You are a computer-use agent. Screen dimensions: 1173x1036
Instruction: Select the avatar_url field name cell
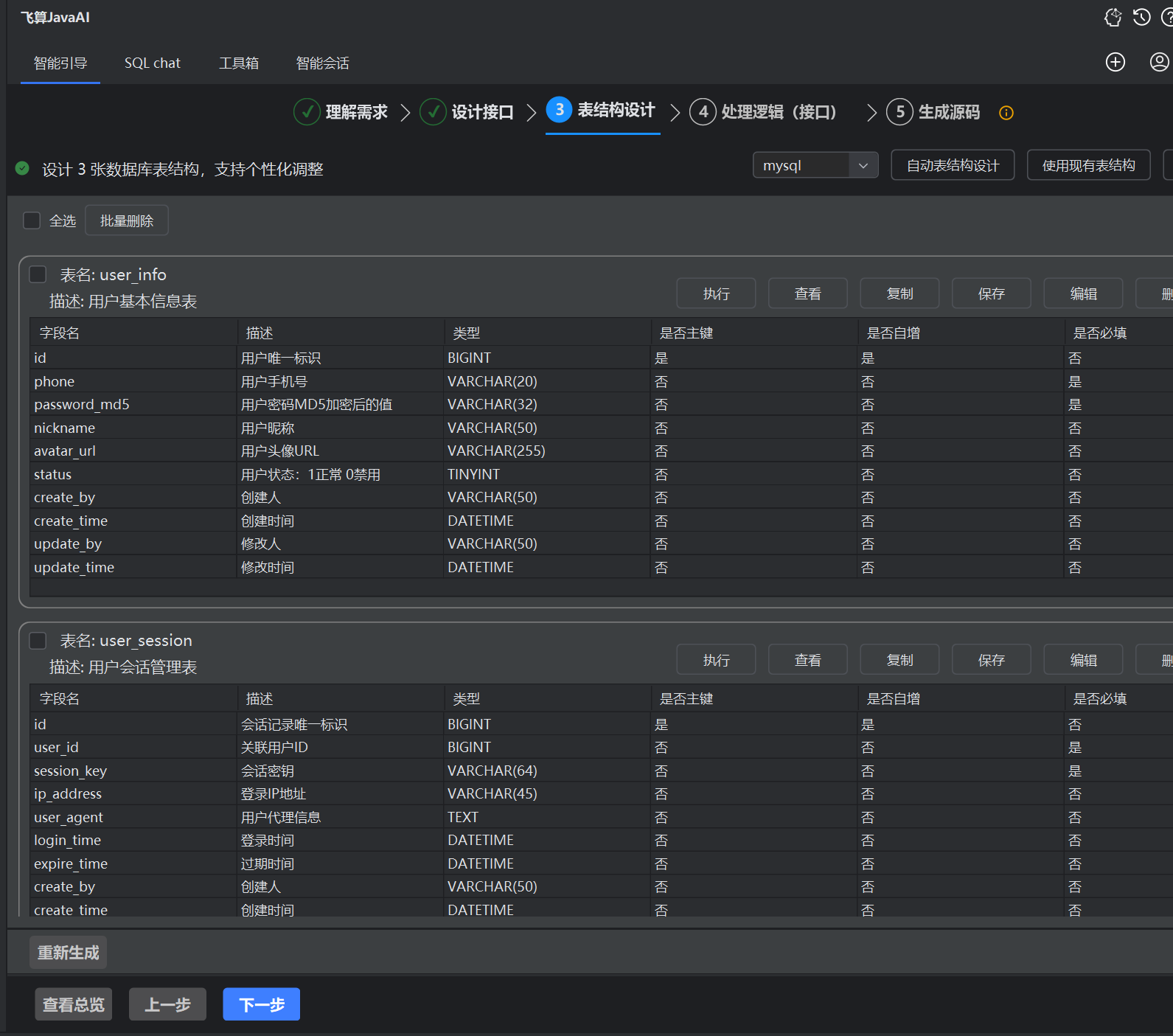click(x=133, y=451)
